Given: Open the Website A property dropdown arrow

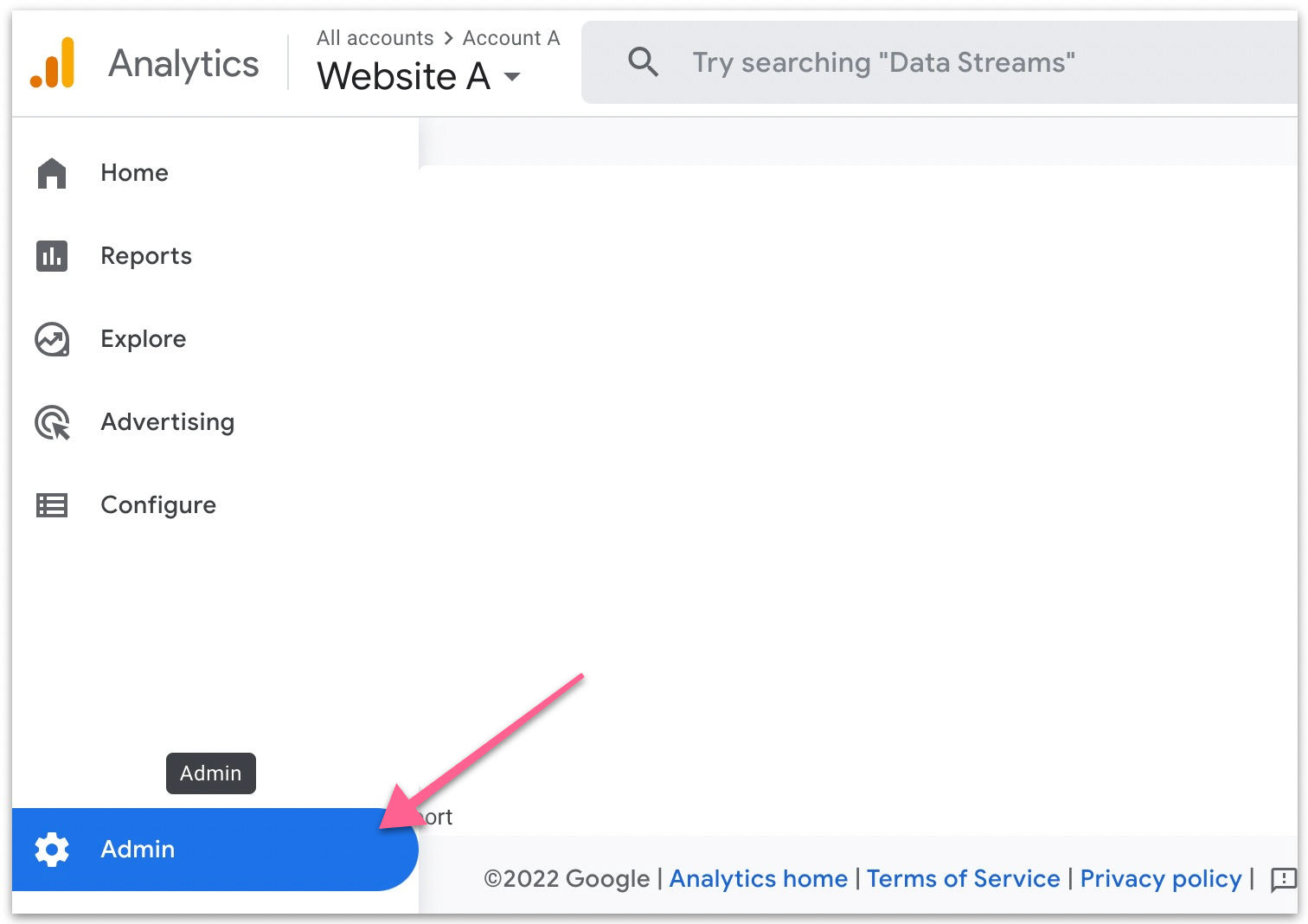Looking at the screenshot, I should coord(512,77).
